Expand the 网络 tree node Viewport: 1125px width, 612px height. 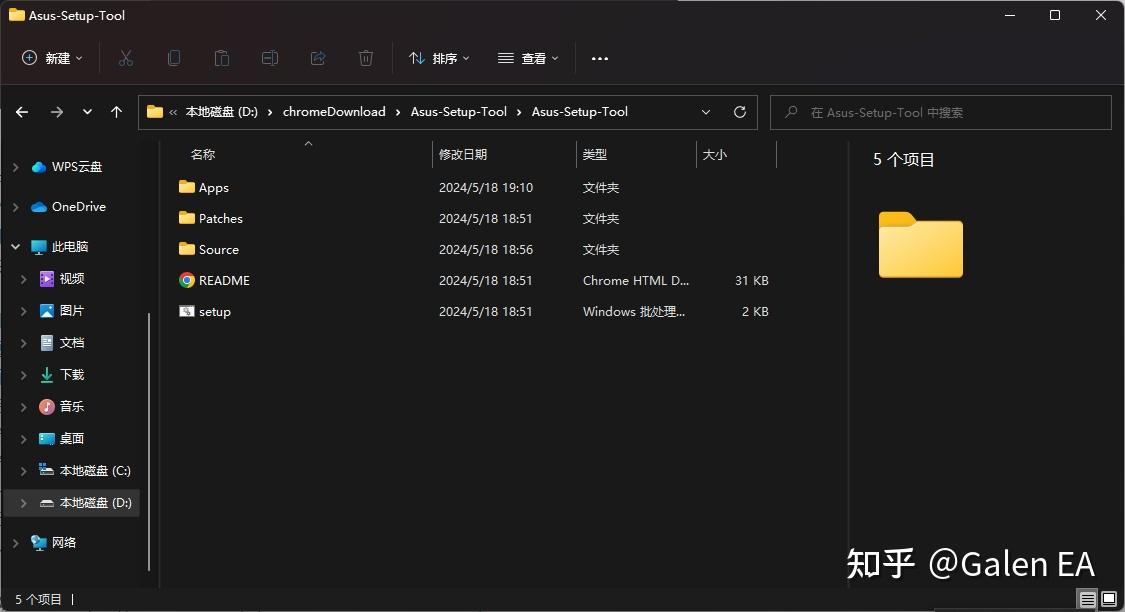click(x=16, y=542)
